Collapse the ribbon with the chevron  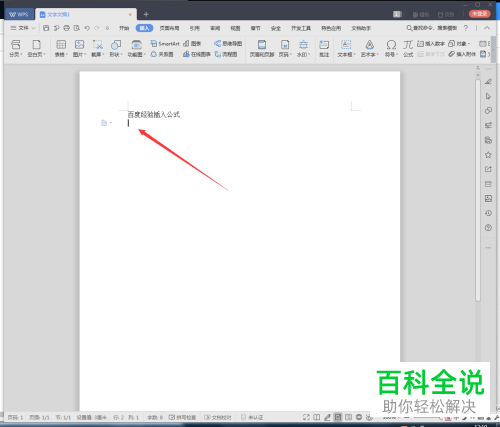[487, 28]
